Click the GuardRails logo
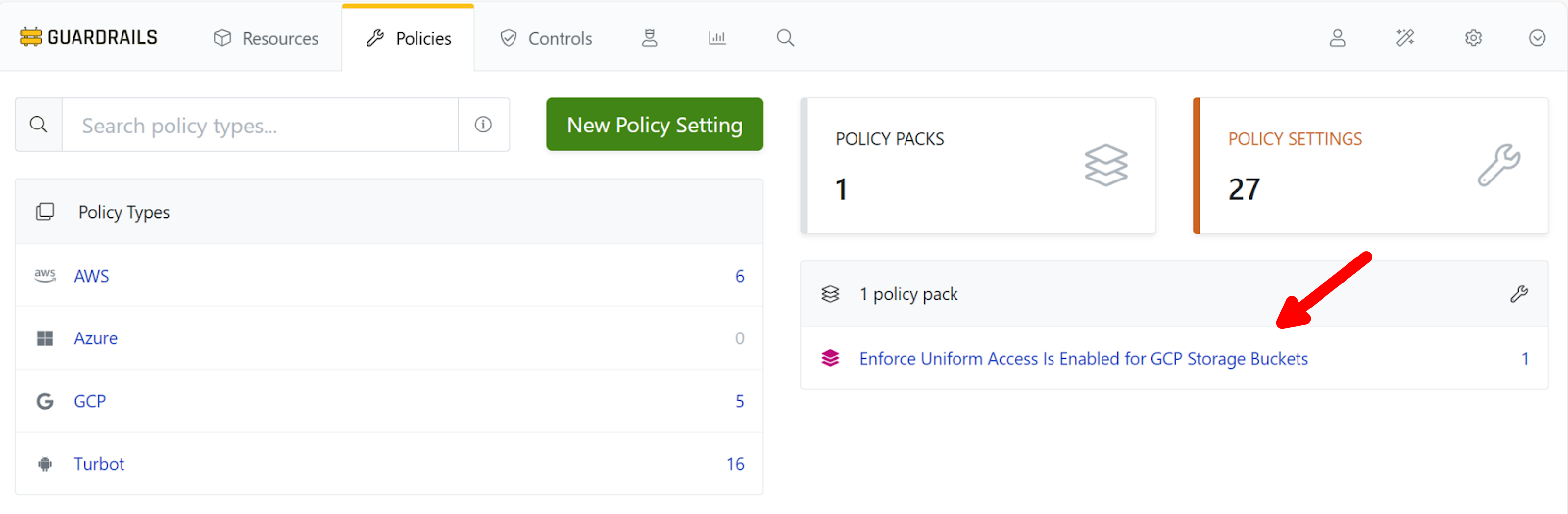 88,37
